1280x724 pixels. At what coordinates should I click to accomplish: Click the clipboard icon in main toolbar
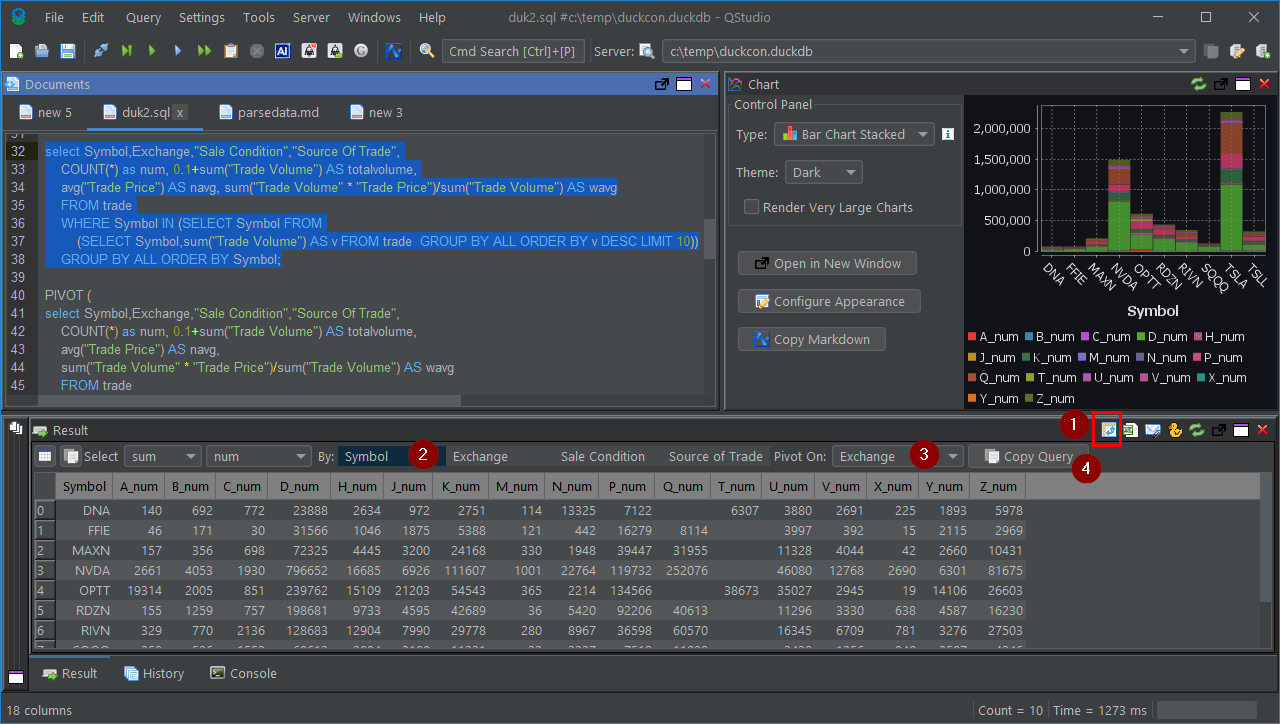pyautogui.click(x=231, y=51)
